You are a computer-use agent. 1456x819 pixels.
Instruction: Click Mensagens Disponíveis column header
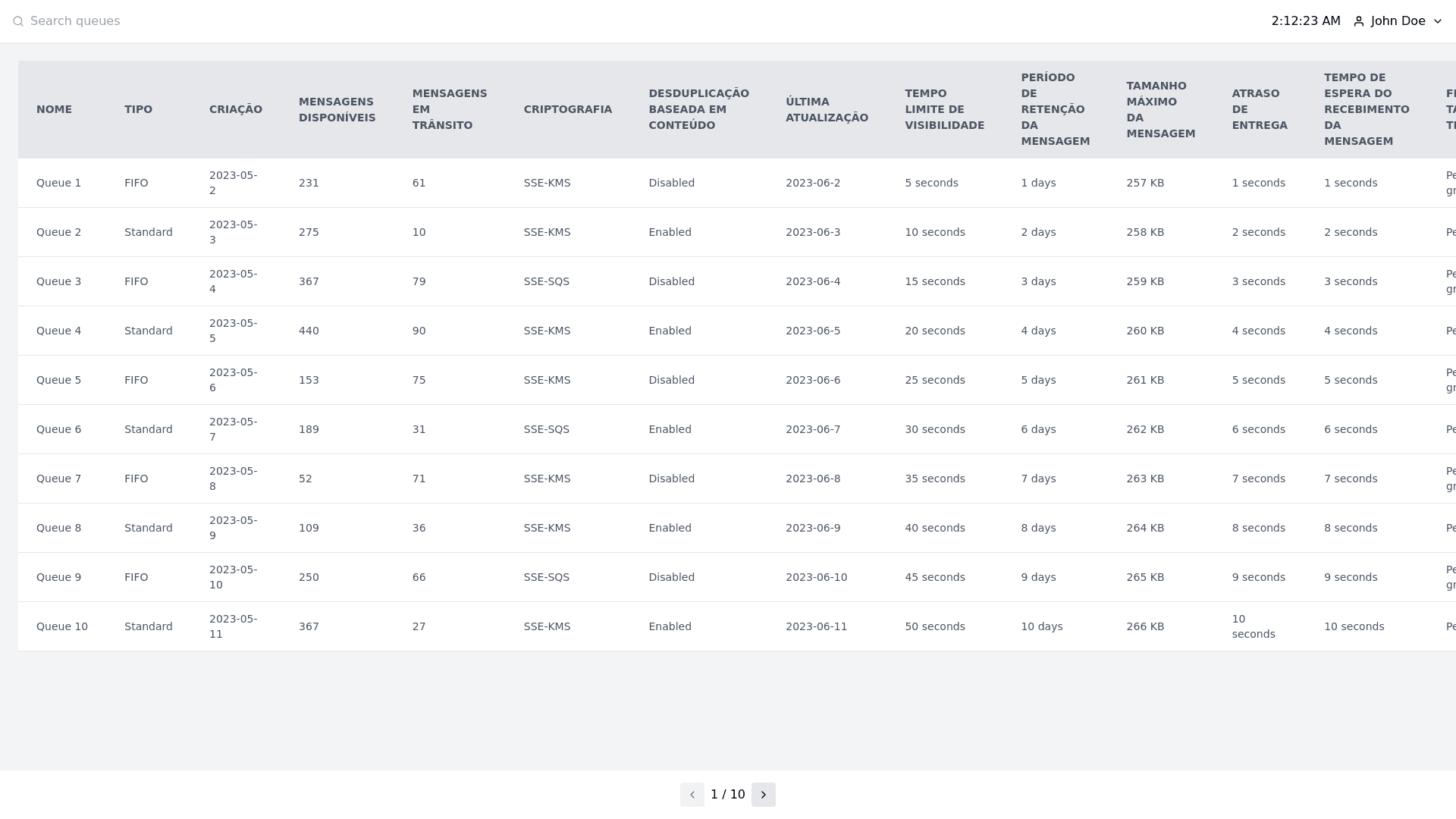tap(337, 109)
